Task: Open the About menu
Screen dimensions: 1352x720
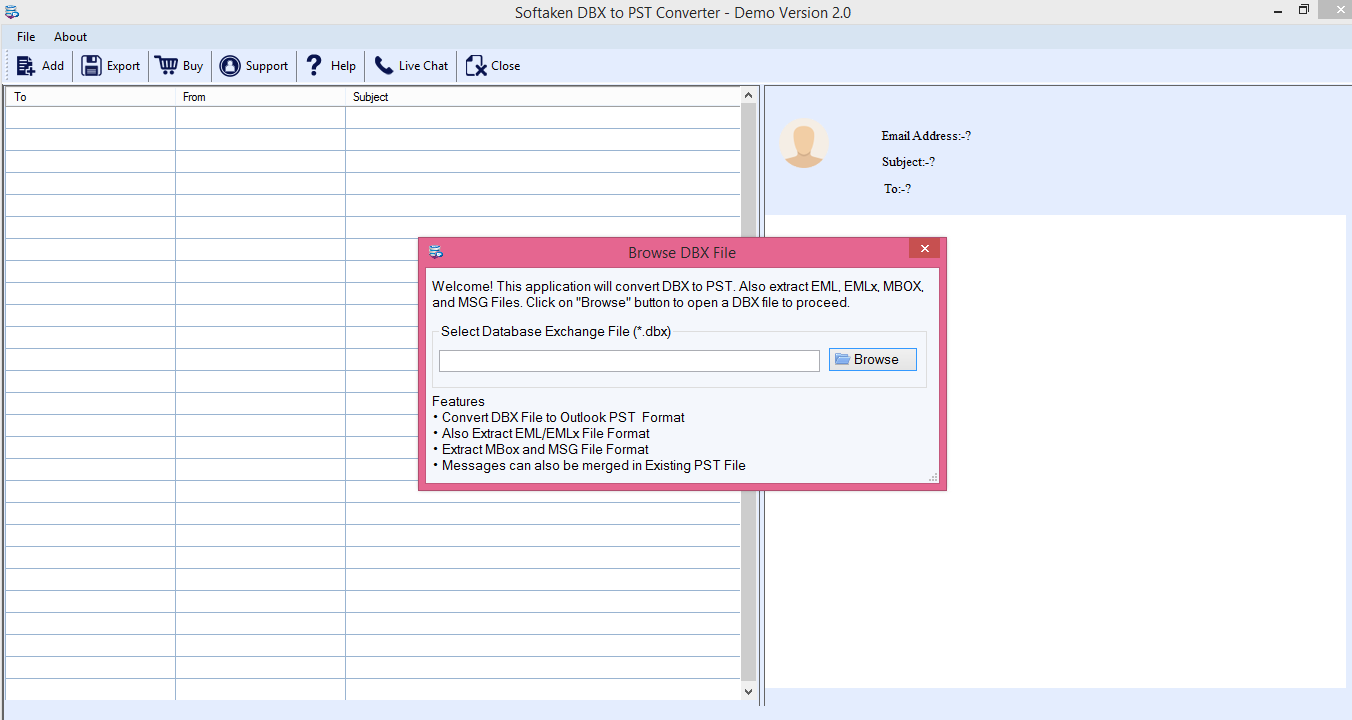Action: pos(71,37)
